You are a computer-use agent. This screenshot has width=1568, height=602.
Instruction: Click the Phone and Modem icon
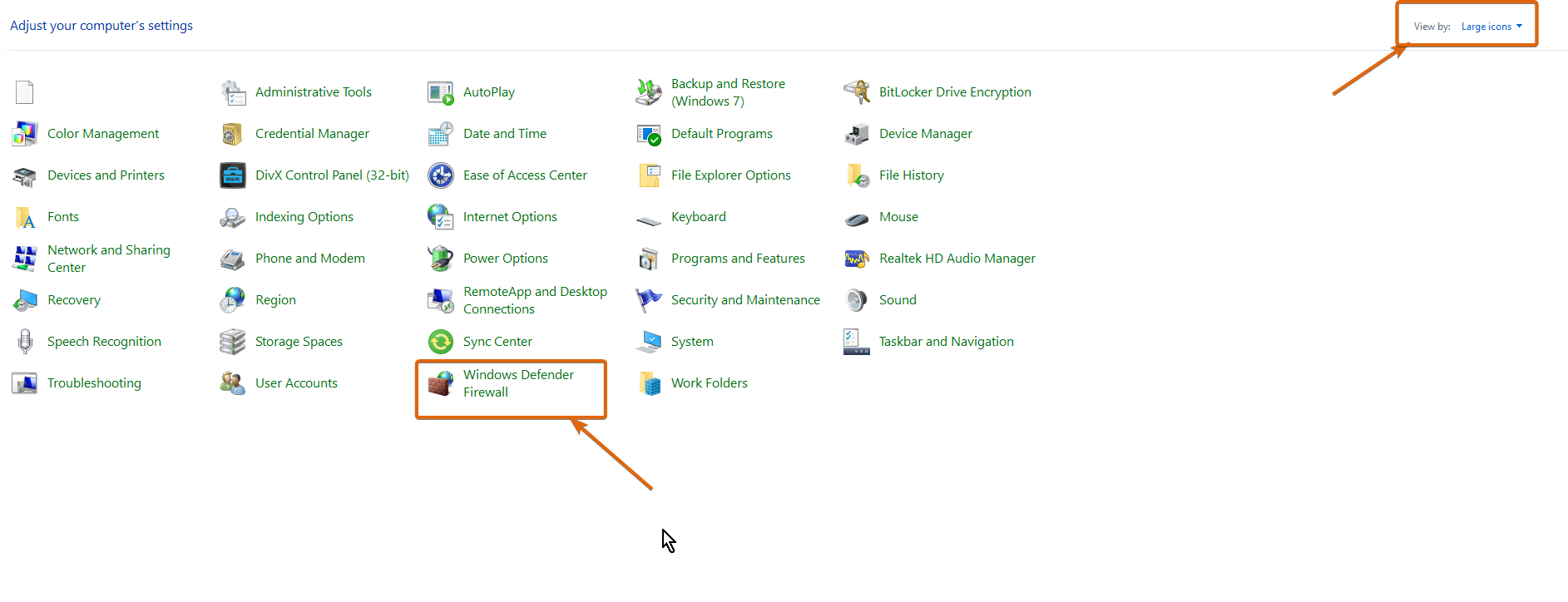tap(233, 259)
